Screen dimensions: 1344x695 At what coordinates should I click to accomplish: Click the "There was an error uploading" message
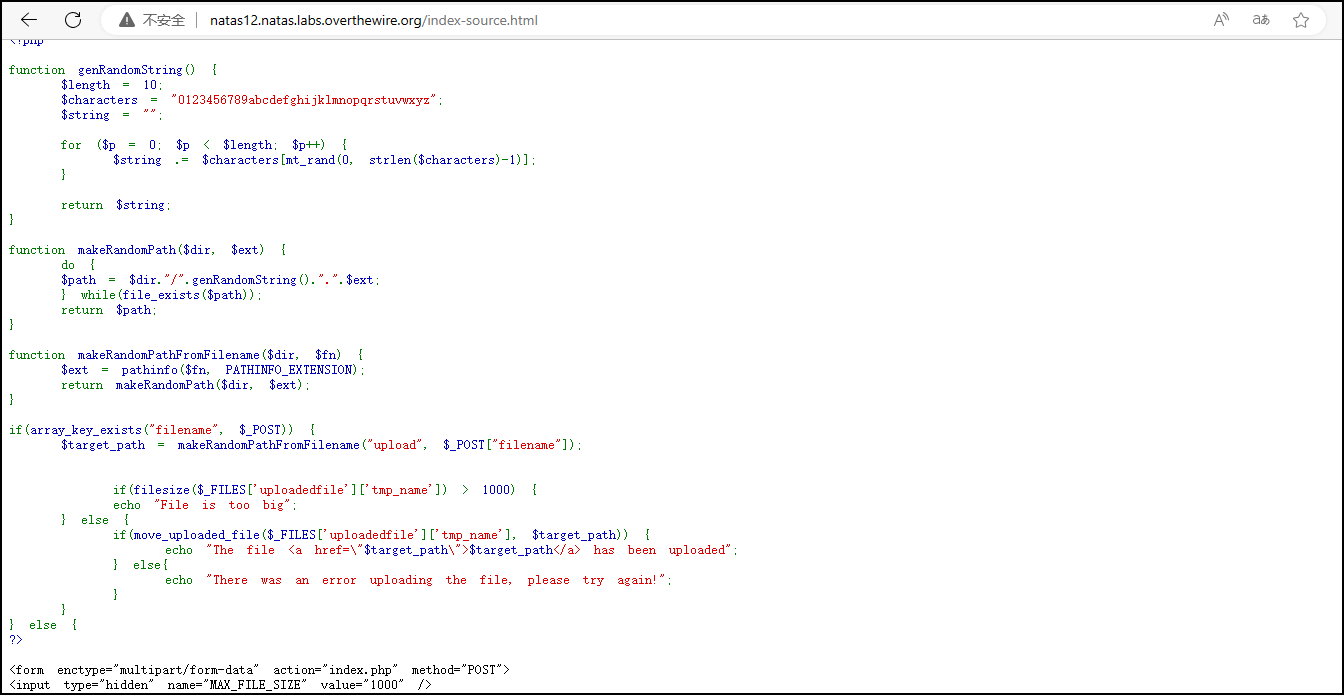(438, 580)
